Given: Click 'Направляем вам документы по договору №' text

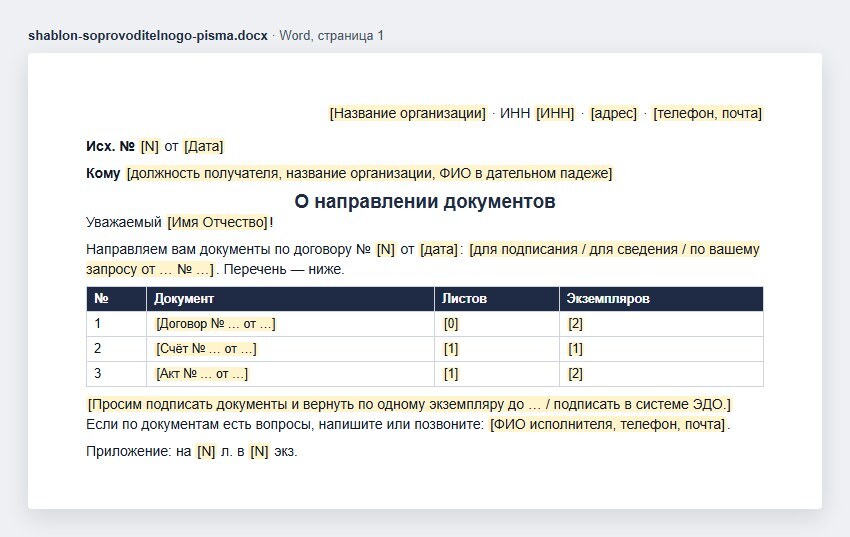Looking at the screenshot, I should (228, 249).
